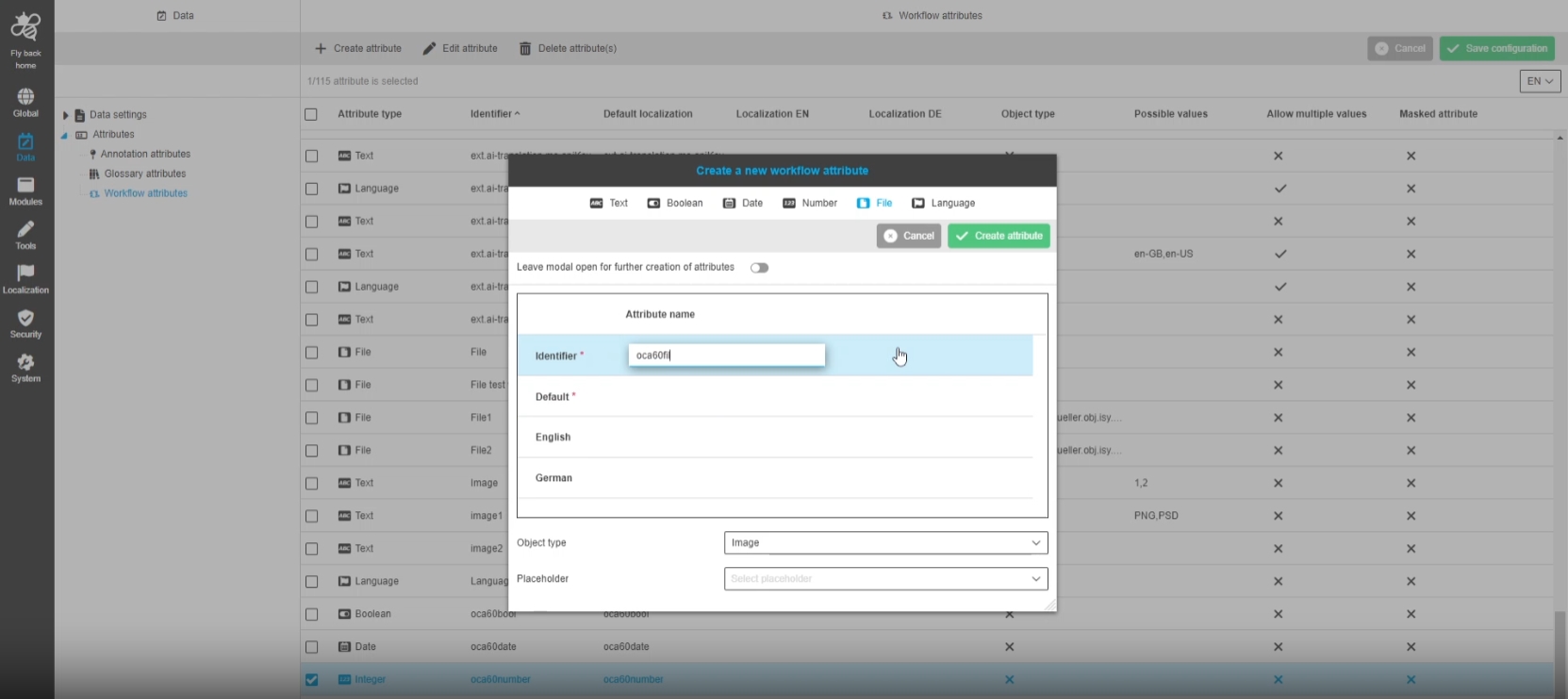Click the Allow multiple values column header
This screenshot has width=1568, height=699.
[1316, 114]
